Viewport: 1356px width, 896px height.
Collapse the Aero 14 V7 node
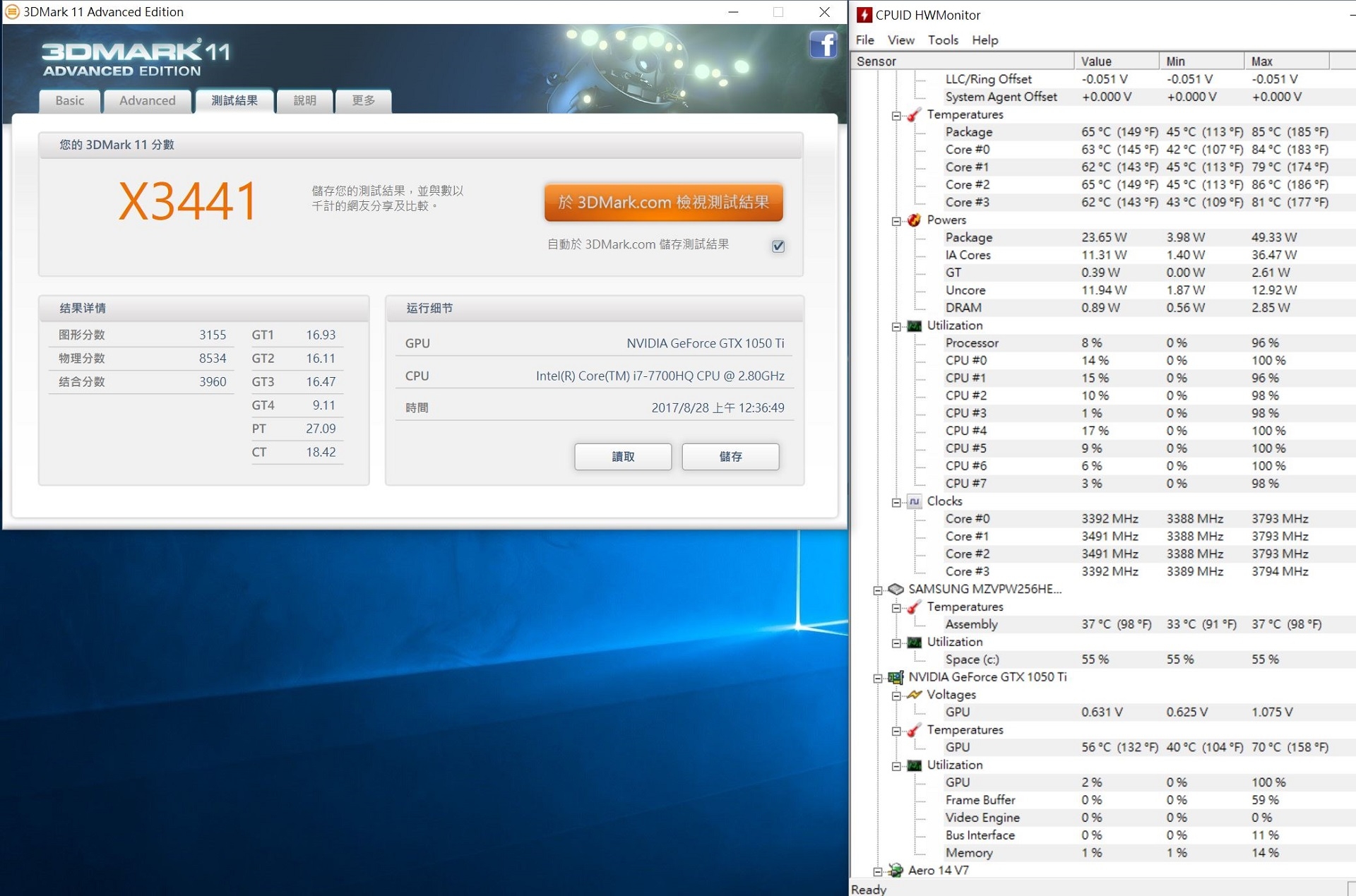(877, 872)
